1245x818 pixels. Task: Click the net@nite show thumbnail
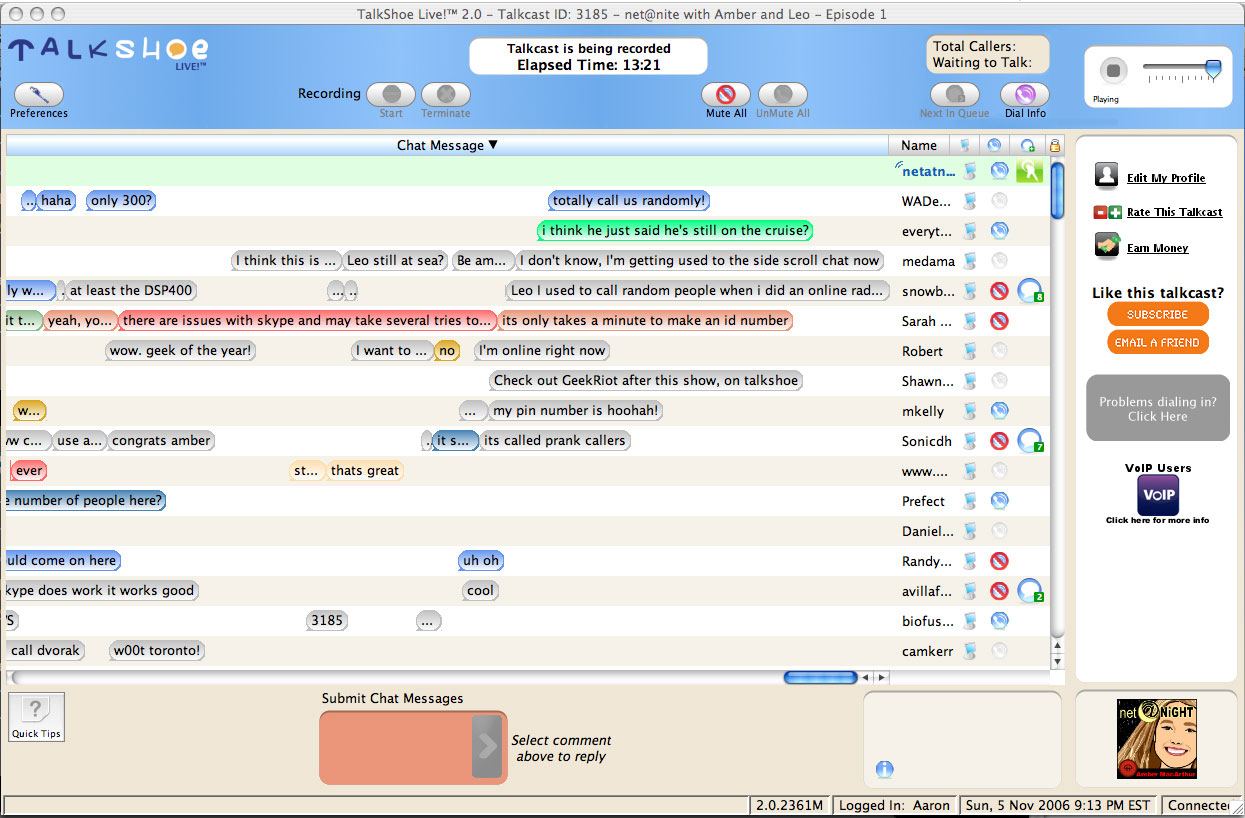coord(1157,738)
